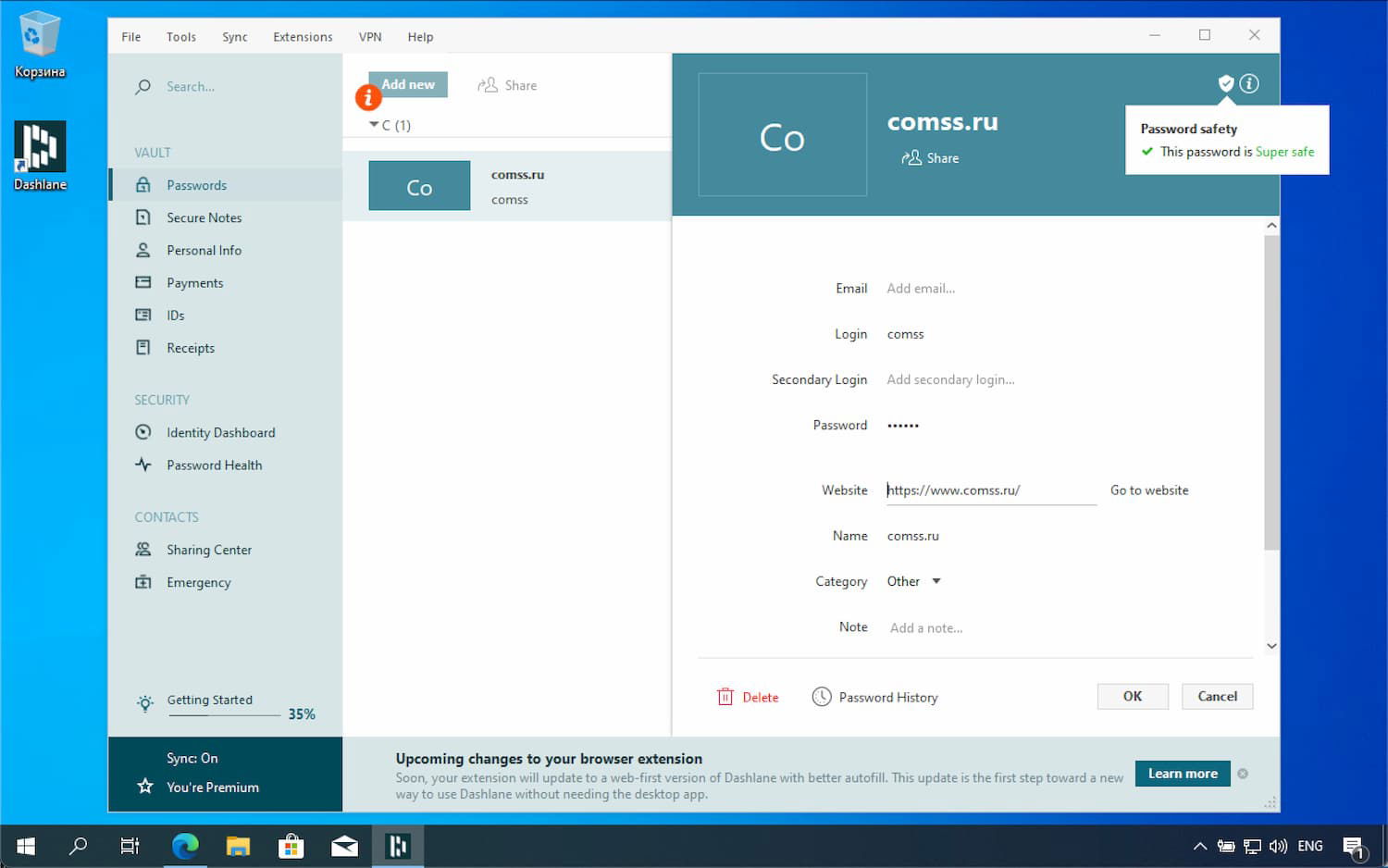Open the Passwords section in the vault
This screenshot has width=1388, height=868.
click(196, 184)
